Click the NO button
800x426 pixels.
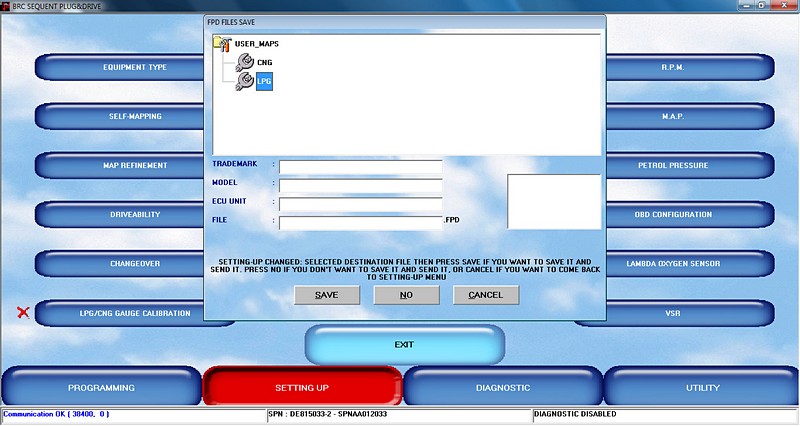tap(406, 295)
